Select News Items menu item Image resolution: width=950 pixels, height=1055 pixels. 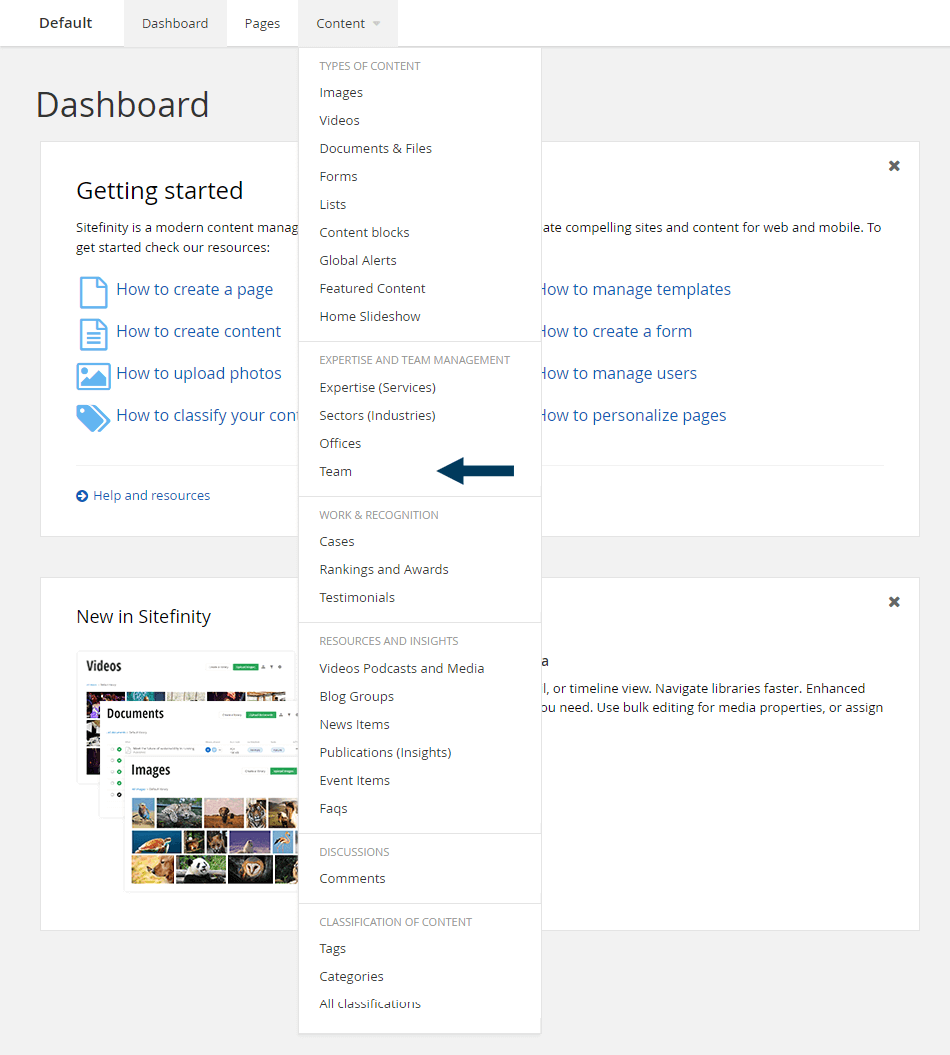tap(355, 725)
